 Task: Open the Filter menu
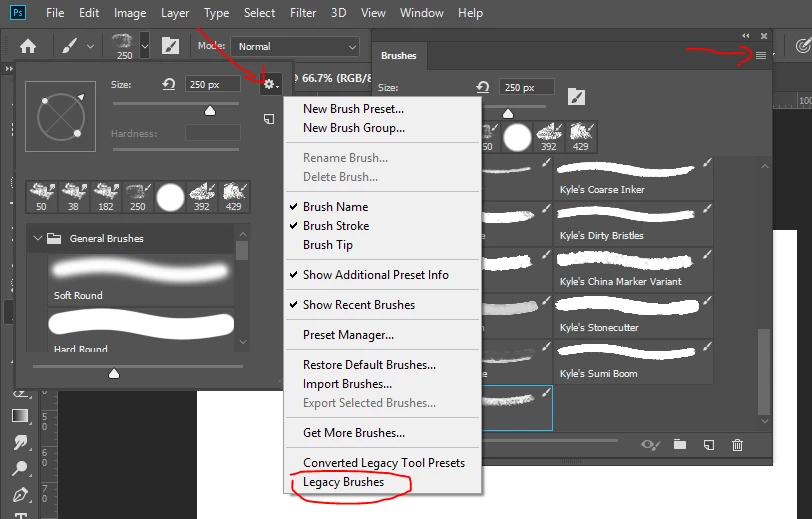[x=303, y=12]
